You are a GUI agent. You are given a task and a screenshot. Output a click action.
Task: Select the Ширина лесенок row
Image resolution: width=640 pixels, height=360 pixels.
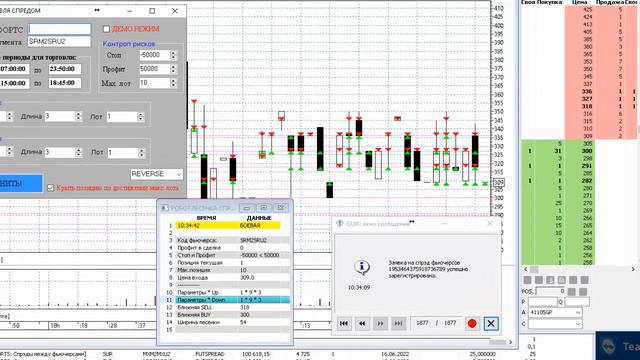point(233,322)
